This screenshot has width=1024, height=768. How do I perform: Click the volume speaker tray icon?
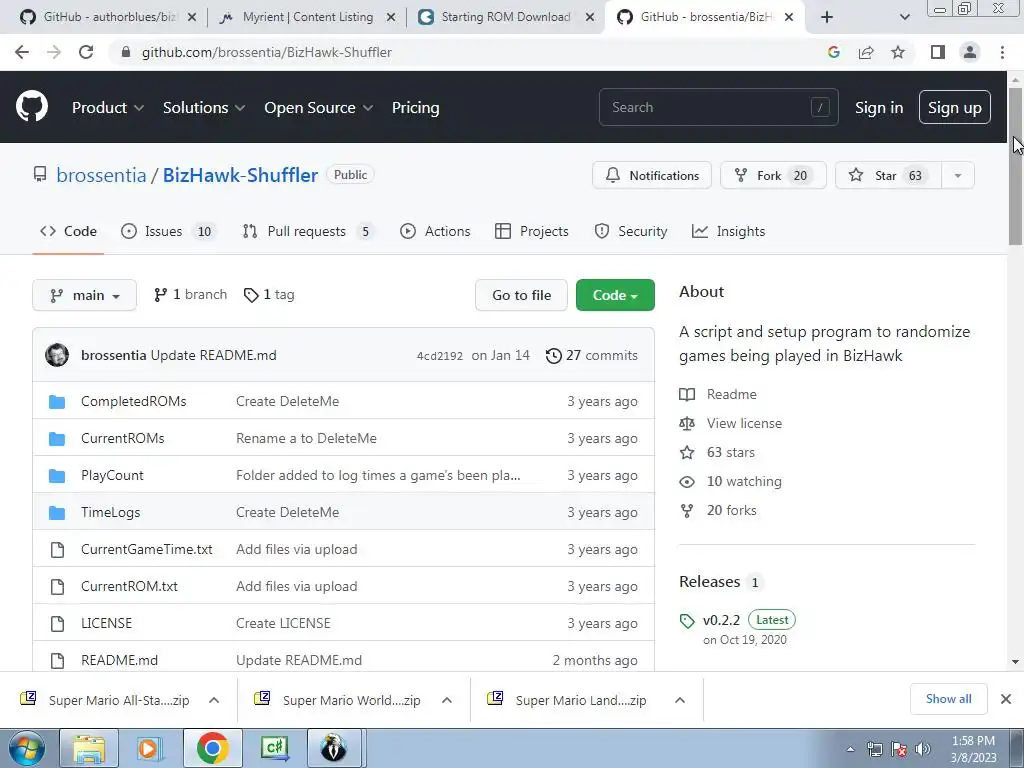pyautogui.click(x=923, y=749)
